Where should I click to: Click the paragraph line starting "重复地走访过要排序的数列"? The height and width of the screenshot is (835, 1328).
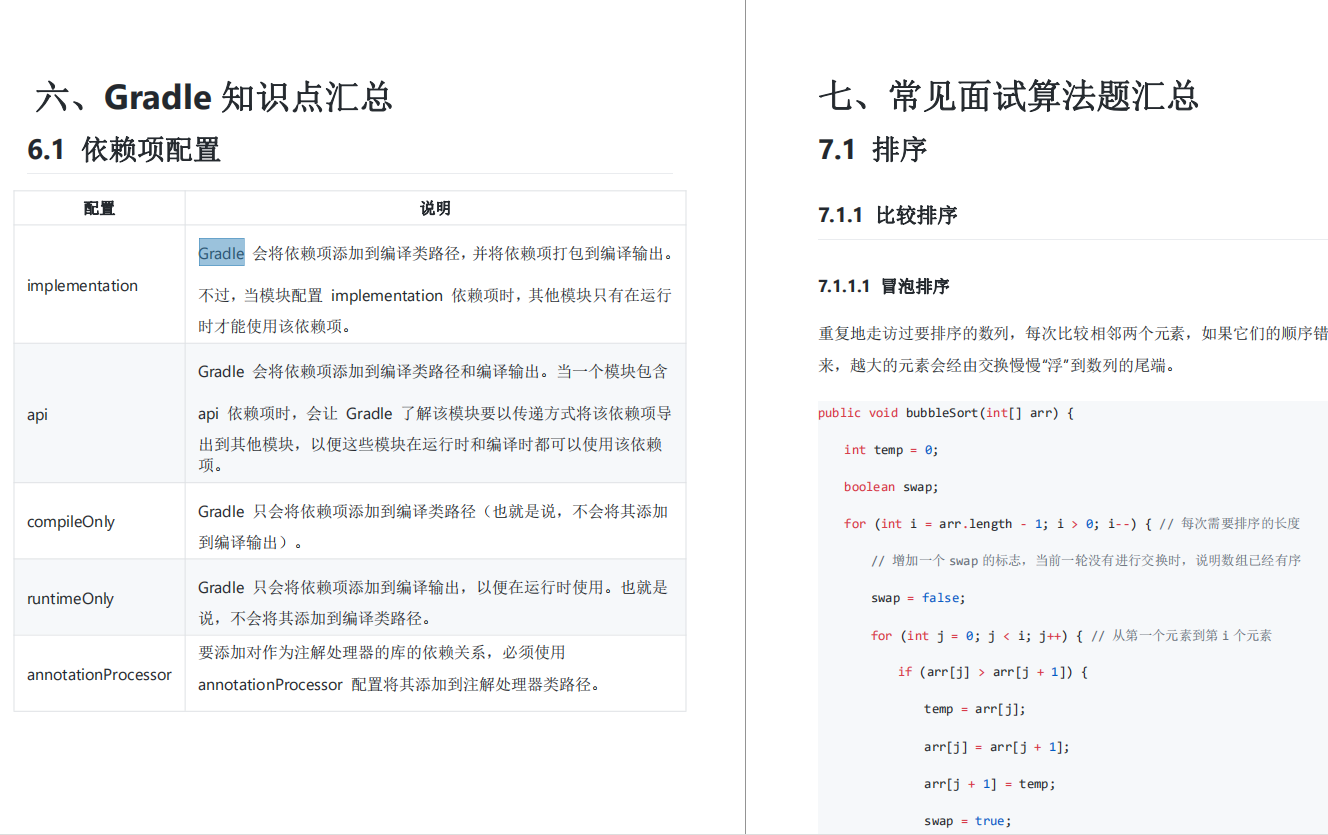click(x=1073, y=333)
